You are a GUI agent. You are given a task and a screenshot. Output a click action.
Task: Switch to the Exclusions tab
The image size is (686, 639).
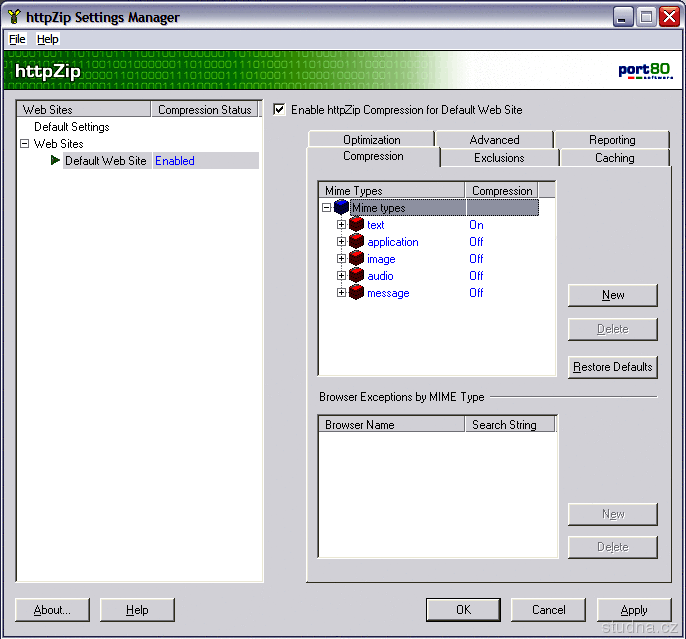499,158
